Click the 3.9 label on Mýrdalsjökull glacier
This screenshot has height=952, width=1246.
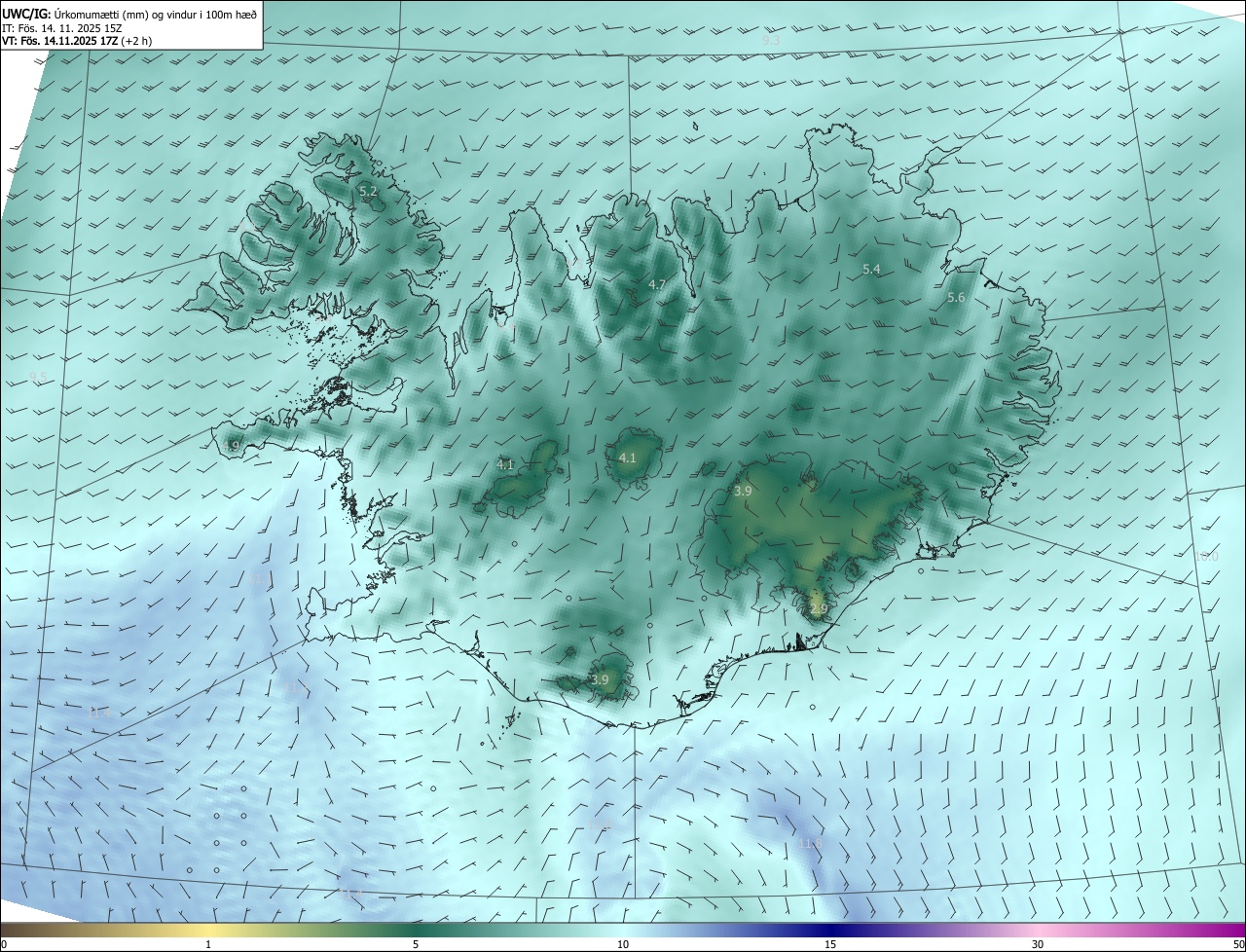[600, 679]
